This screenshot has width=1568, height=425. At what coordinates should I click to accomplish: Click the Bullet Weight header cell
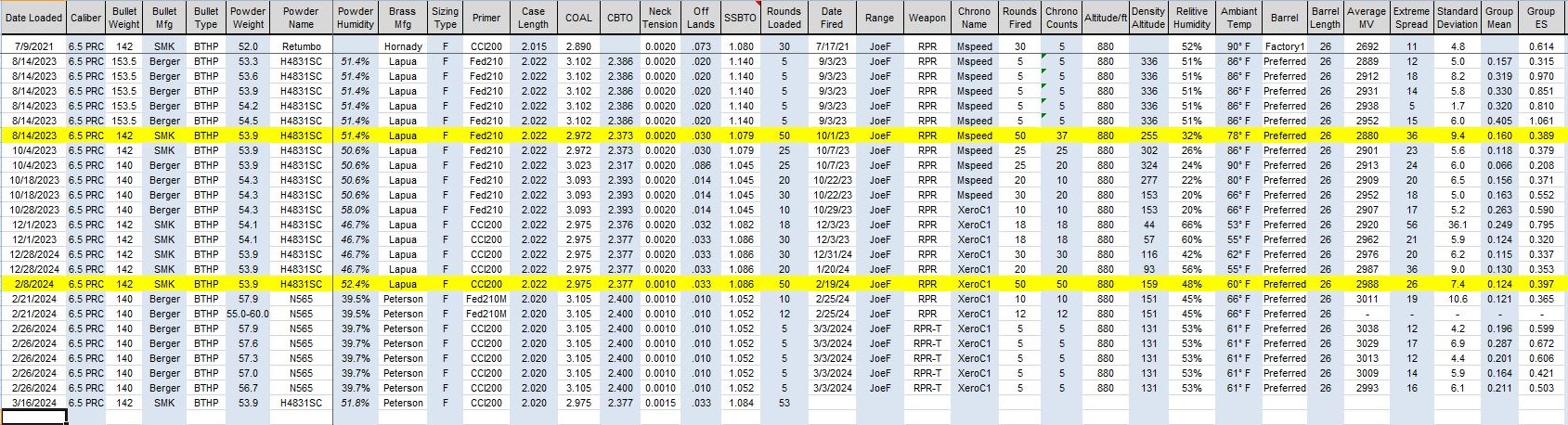pos(123,18)
